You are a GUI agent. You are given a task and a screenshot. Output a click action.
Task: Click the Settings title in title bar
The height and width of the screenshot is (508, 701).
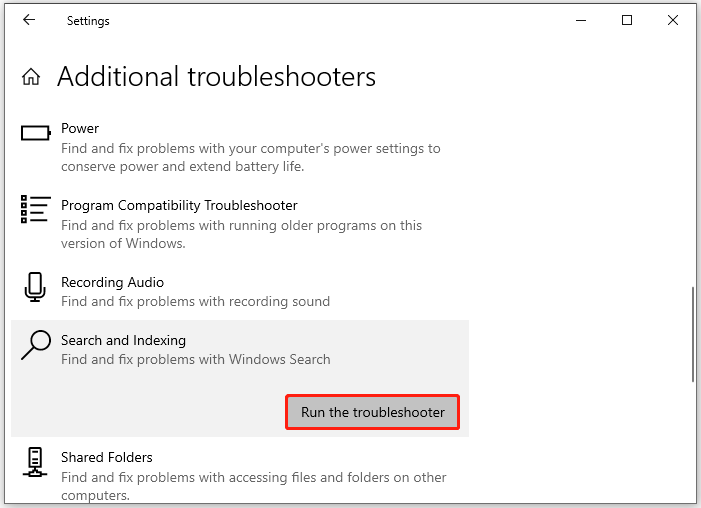tap(88, 21)
